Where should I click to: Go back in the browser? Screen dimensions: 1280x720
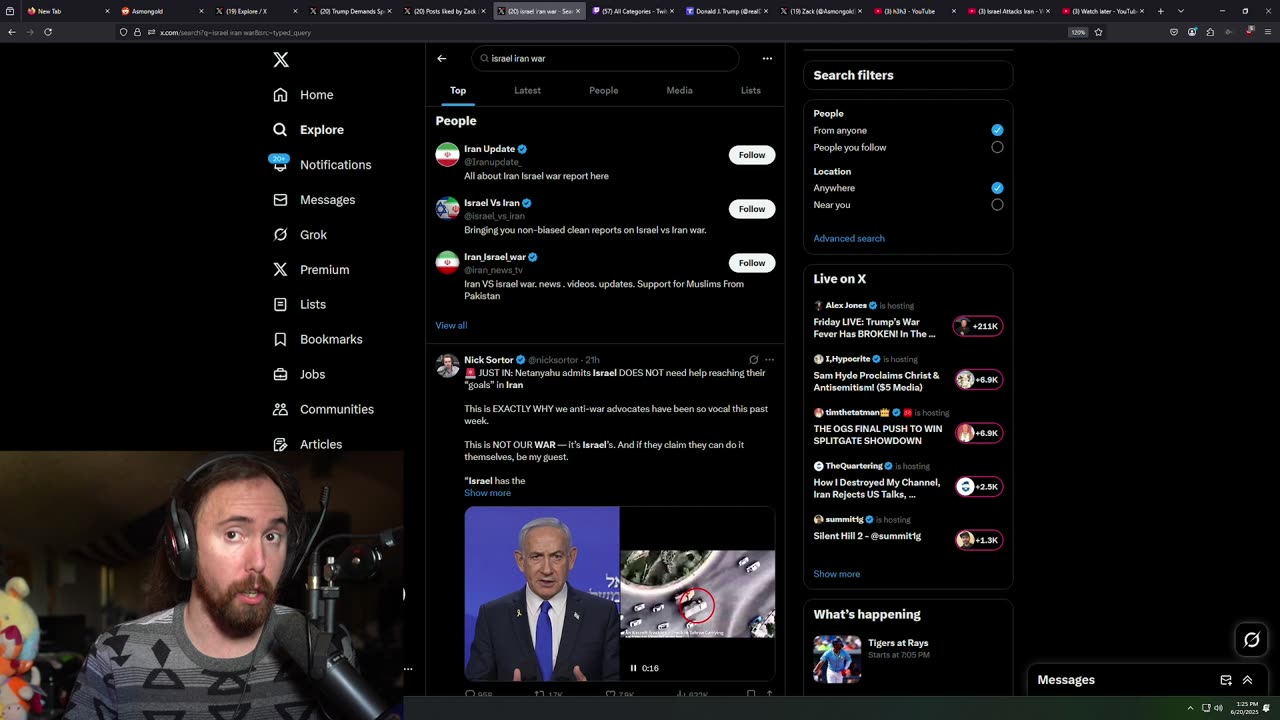tap(12, 32)
